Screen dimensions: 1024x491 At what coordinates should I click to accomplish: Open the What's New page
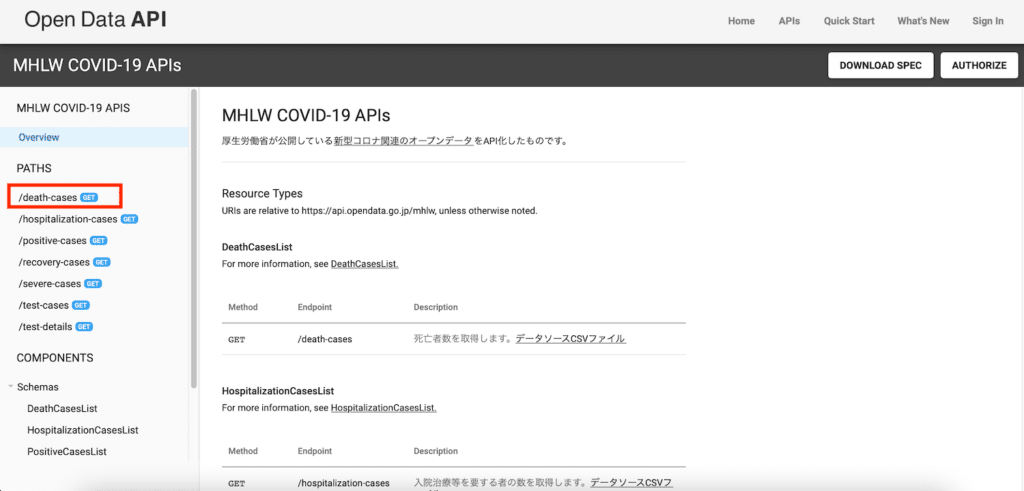(x=923, y=21)
